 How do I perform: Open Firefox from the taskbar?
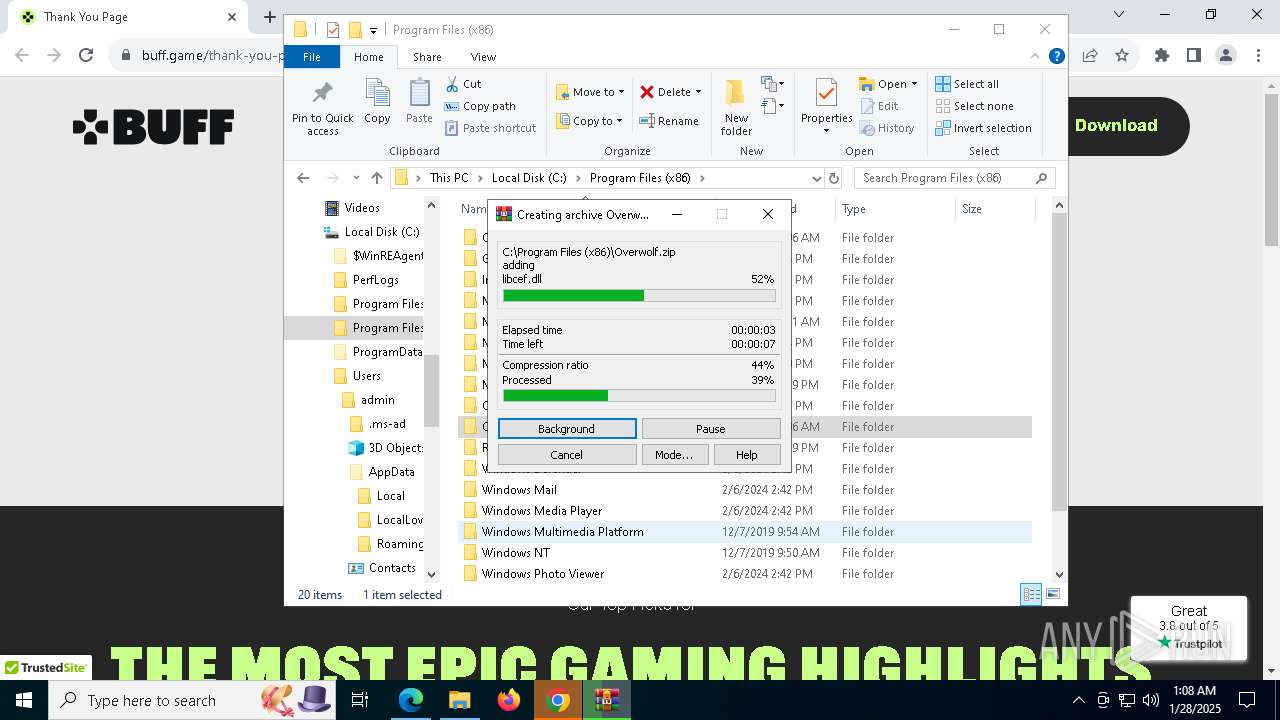tap(509, 700)
